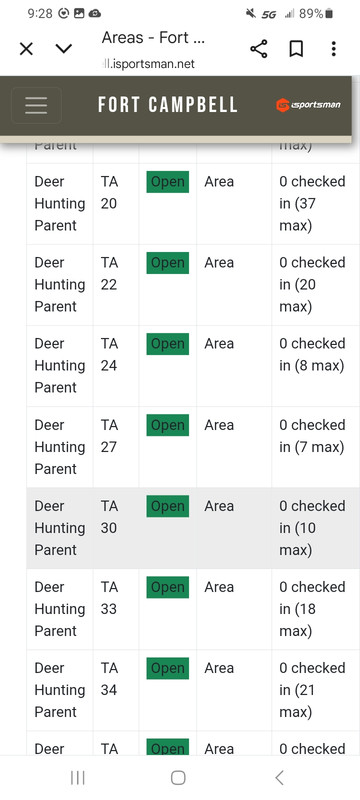Viewport: 360px width, 800px height.
Task: Tap the isportsman.net address bar URL
Action: click(x=148, y=64)
